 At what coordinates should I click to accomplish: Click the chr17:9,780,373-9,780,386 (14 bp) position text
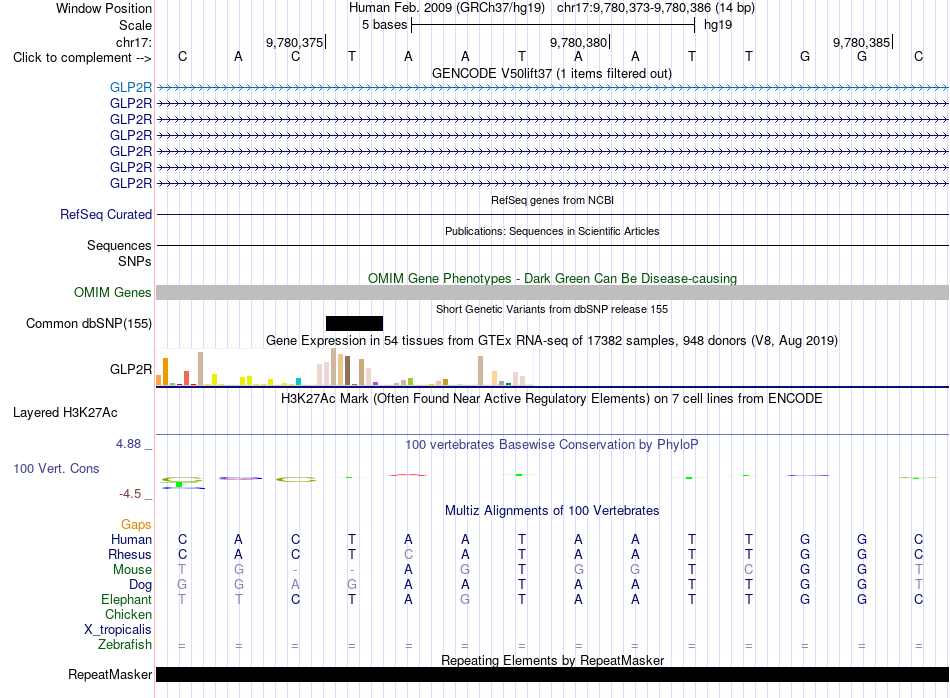[x=656, y=8]
